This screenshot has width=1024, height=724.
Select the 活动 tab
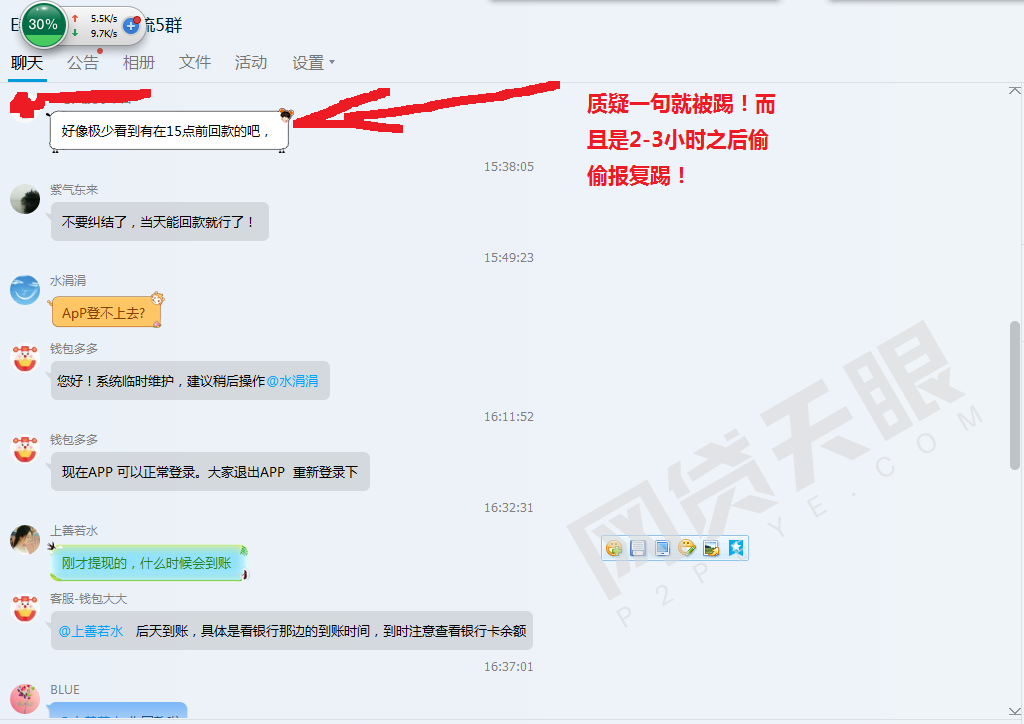tap(251, 62)
